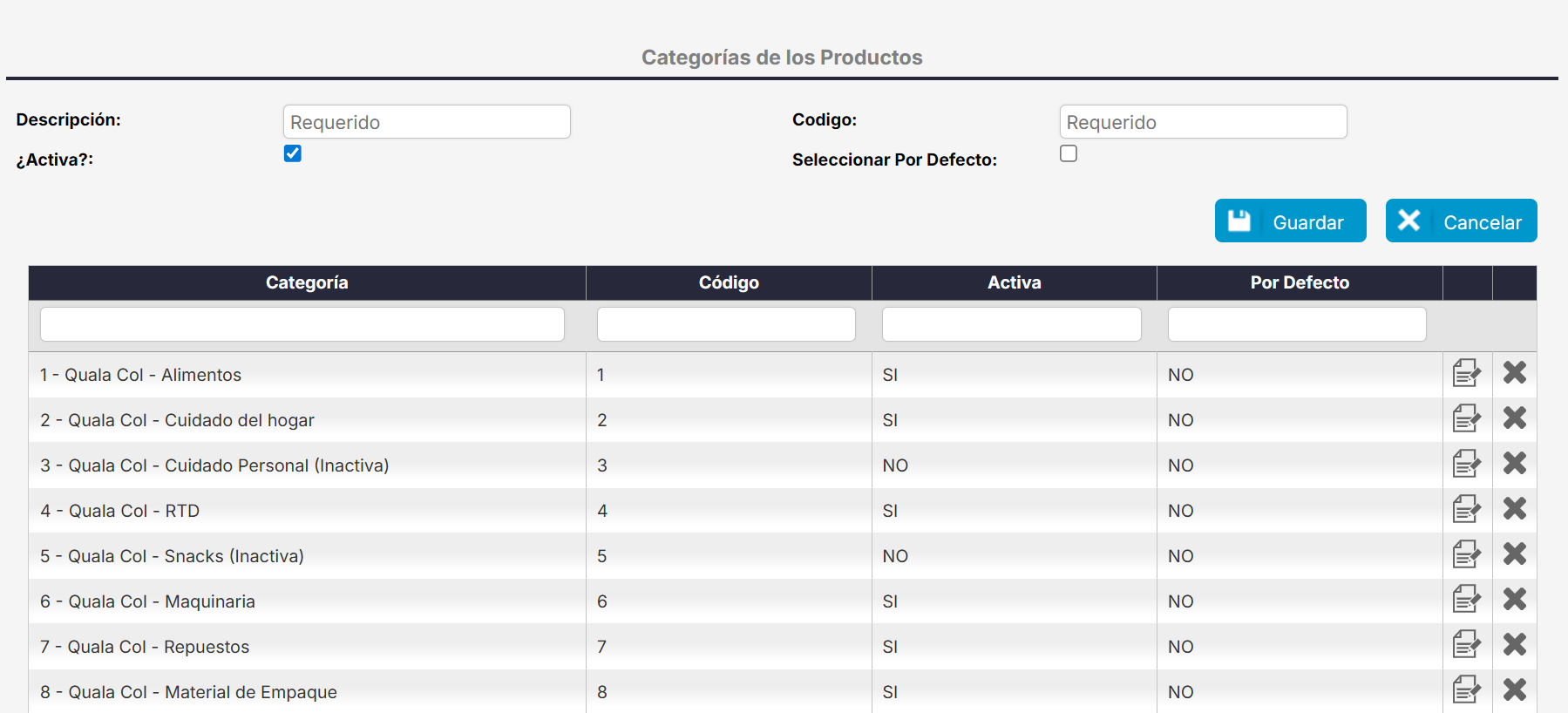This screenshot has height=713, width=1568.
Task: Edit the 'Maquinaria' category row
Action: (1467, 600)
